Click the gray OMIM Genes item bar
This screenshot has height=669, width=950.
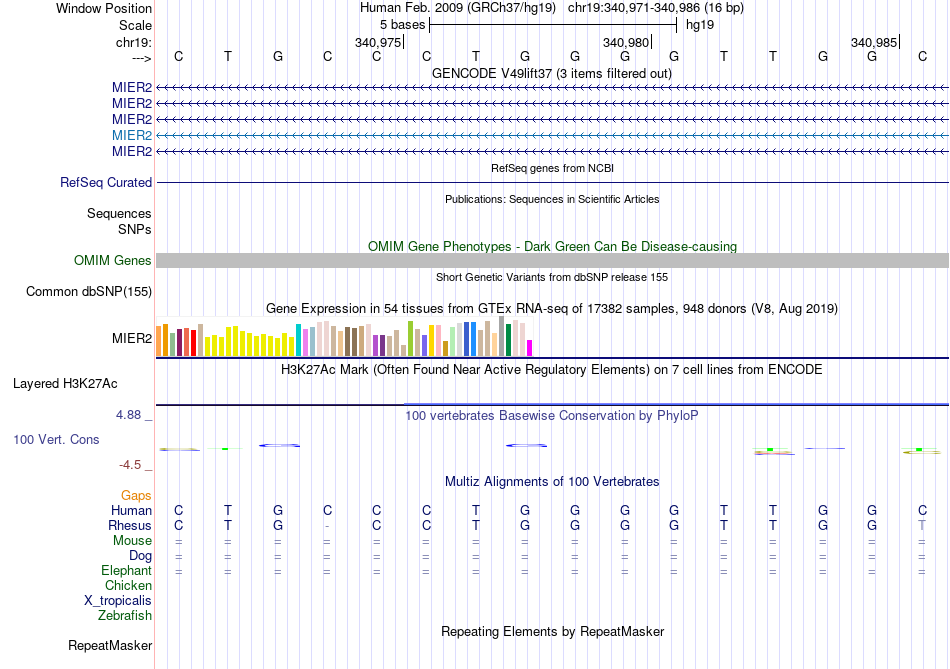[552, 261]
